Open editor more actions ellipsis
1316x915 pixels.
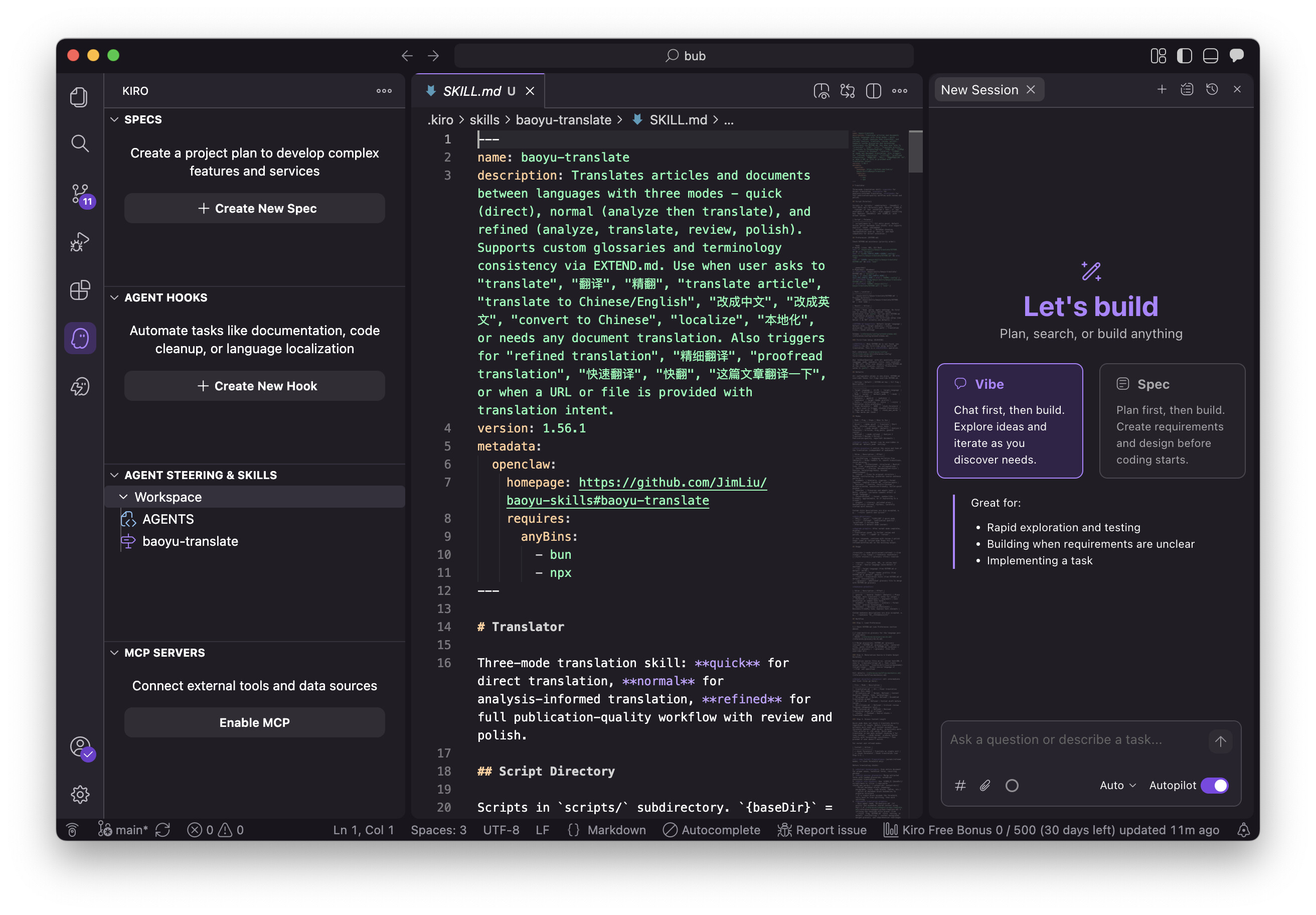(x=900, y=91)
